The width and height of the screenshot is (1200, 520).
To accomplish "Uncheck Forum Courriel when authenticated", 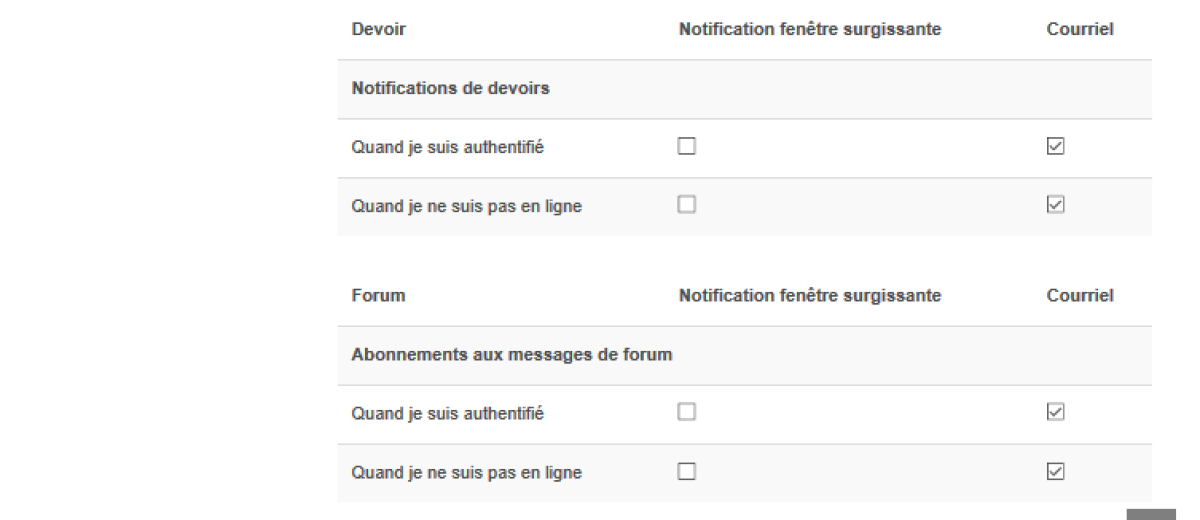I will [1054, 412].
